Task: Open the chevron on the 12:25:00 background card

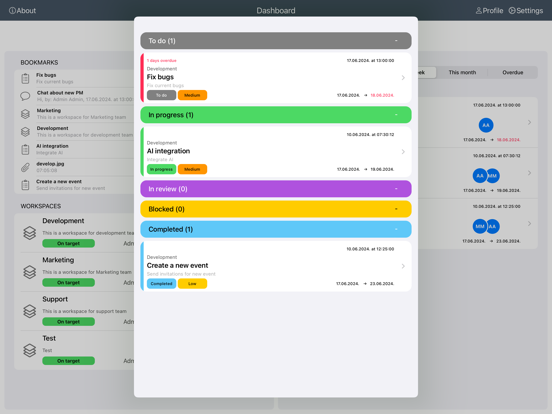Action: point(529,224)
